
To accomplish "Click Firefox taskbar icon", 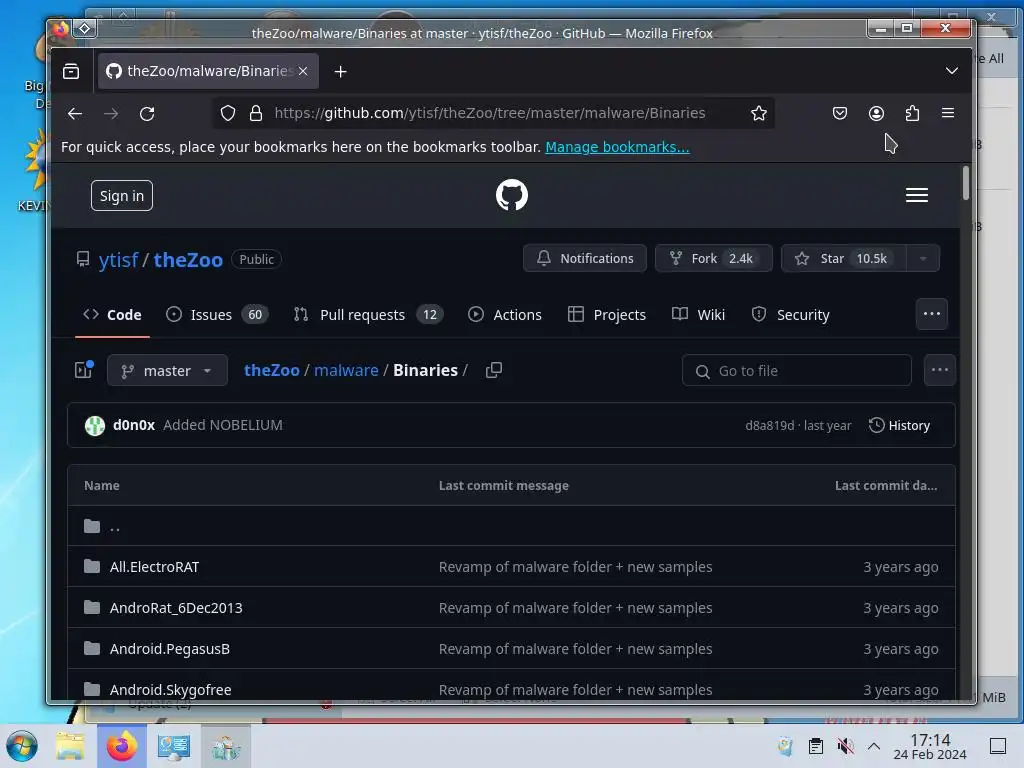I will click(121, 746).
